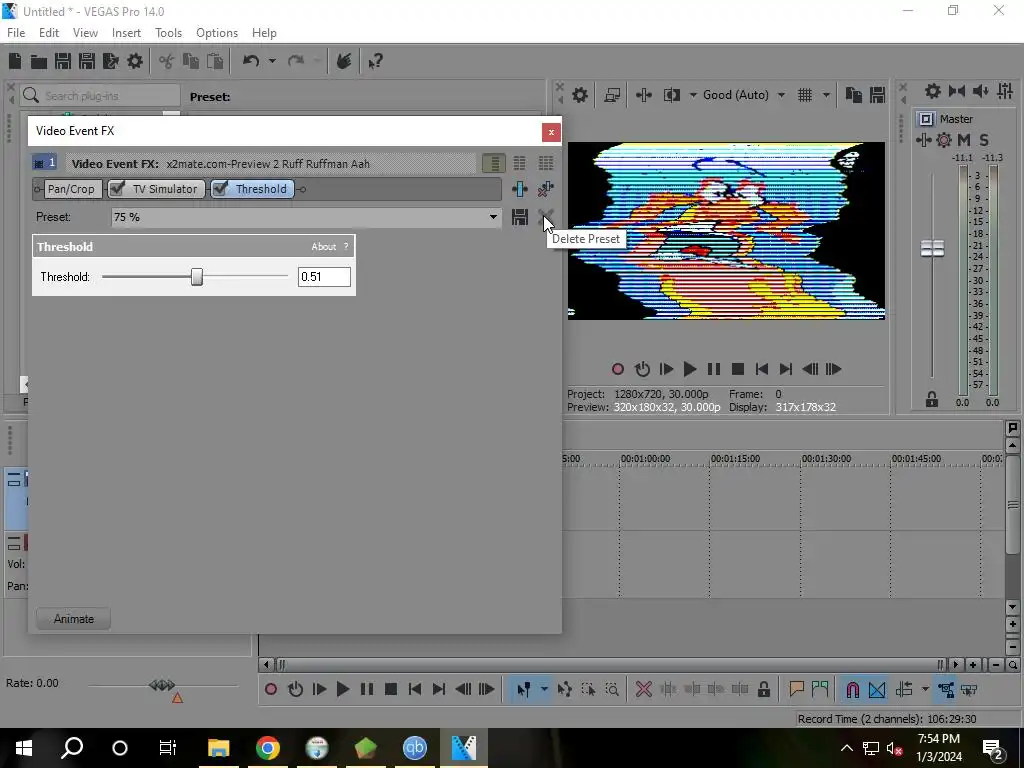Screen dimensions: 1024x768
Task: Open the Edit menu
Action: 49,33
